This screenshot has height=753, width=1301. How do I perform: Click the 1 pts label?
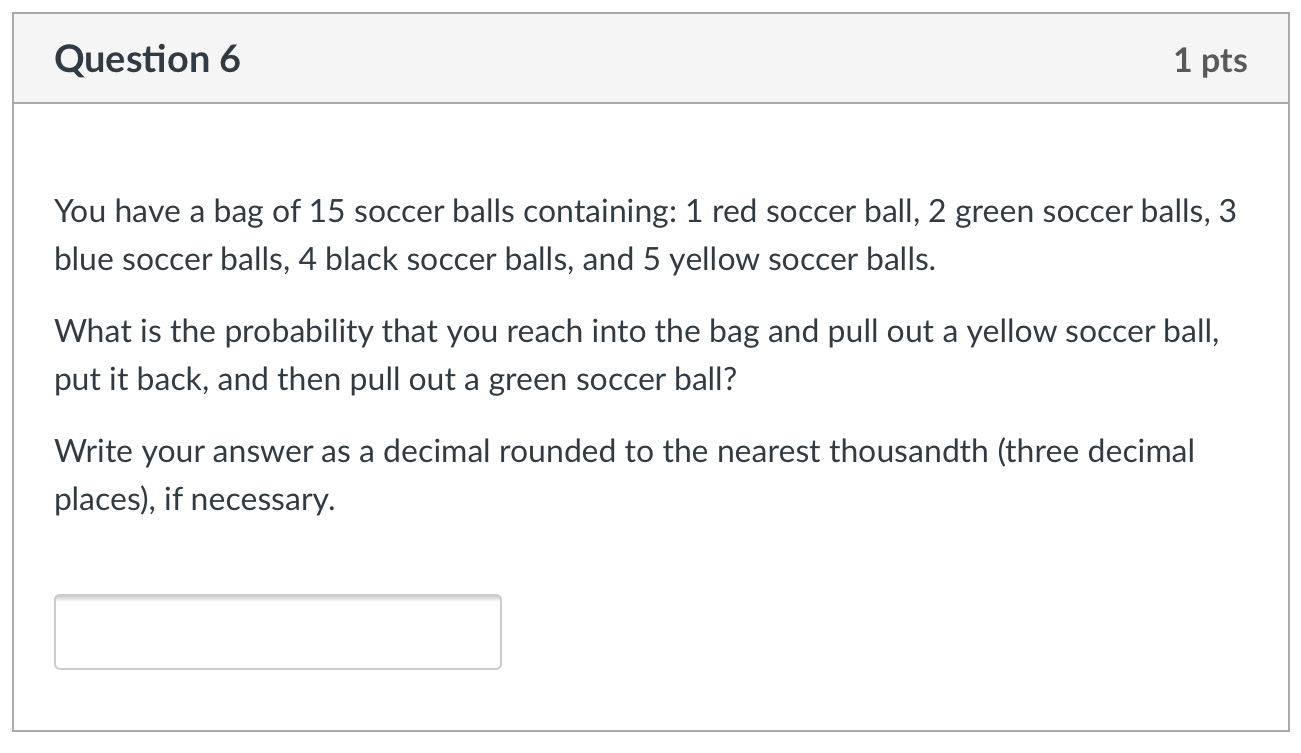[1212, 59]
